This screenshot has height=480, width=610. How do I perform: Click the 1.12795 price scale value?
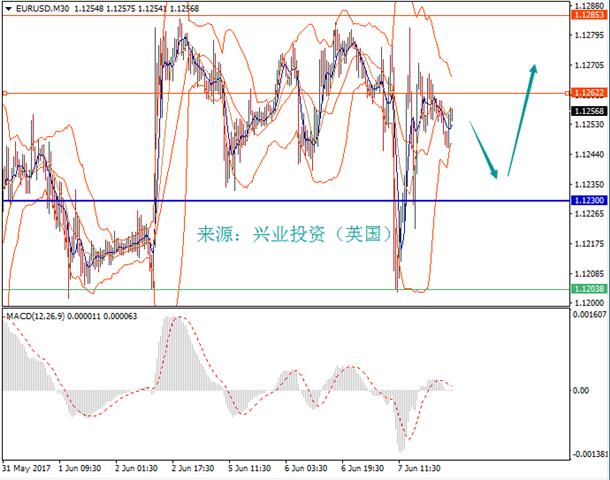[x=589, y=35]
